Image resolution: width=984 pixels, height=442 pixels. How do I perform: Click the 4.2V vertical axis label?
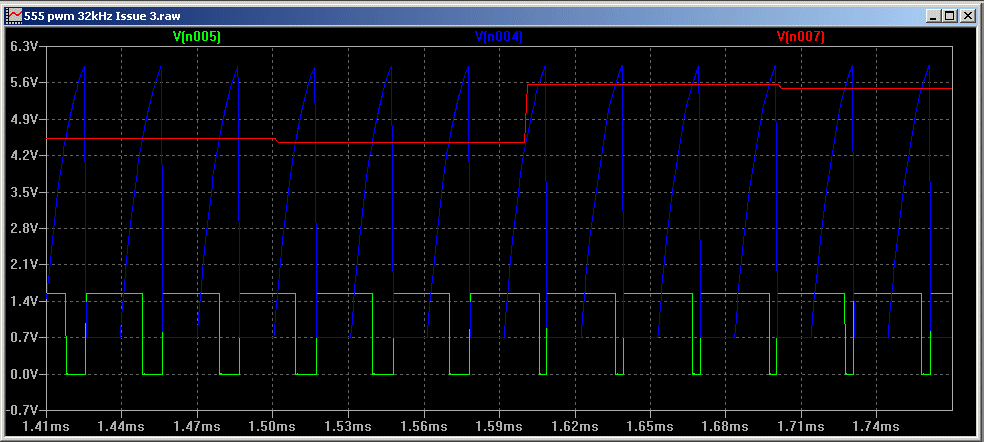(x=25, y=156)
